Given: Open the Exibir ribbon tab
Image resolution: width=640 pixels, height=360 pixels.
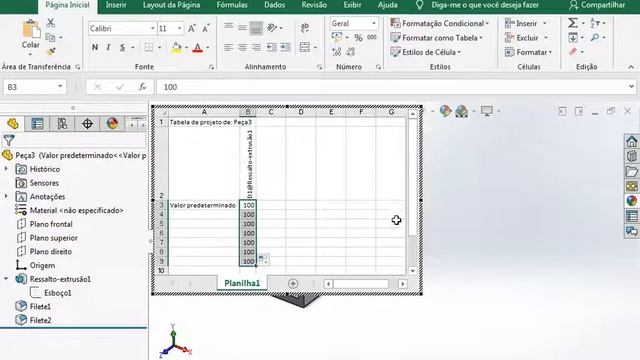Looking at the screenshot, I should [x=352, y=5].
